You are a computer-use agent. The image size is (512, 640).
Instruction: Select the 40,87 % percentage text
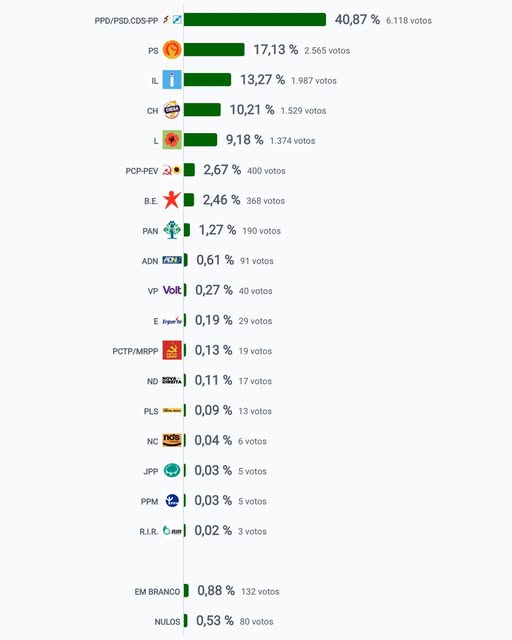coord(357,20)
